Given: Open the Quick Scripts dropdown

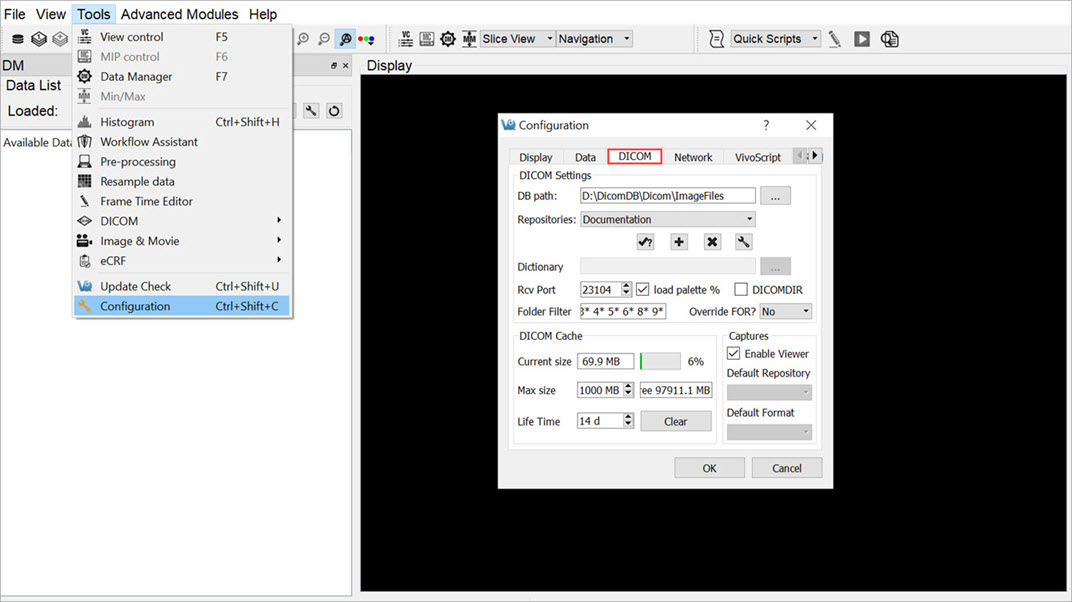Looking at the screenshot, I should tap(775, 39).
